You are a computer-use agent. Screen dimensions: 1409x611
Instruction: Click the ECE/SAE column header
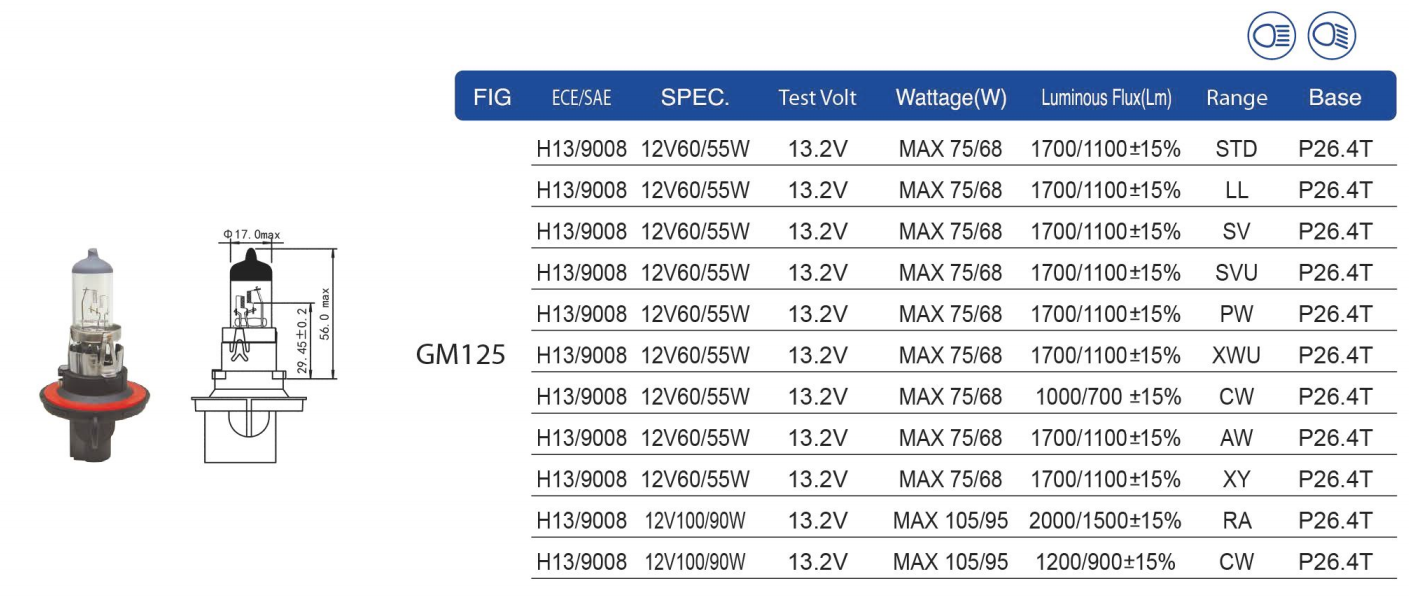(x=581, y=98)
